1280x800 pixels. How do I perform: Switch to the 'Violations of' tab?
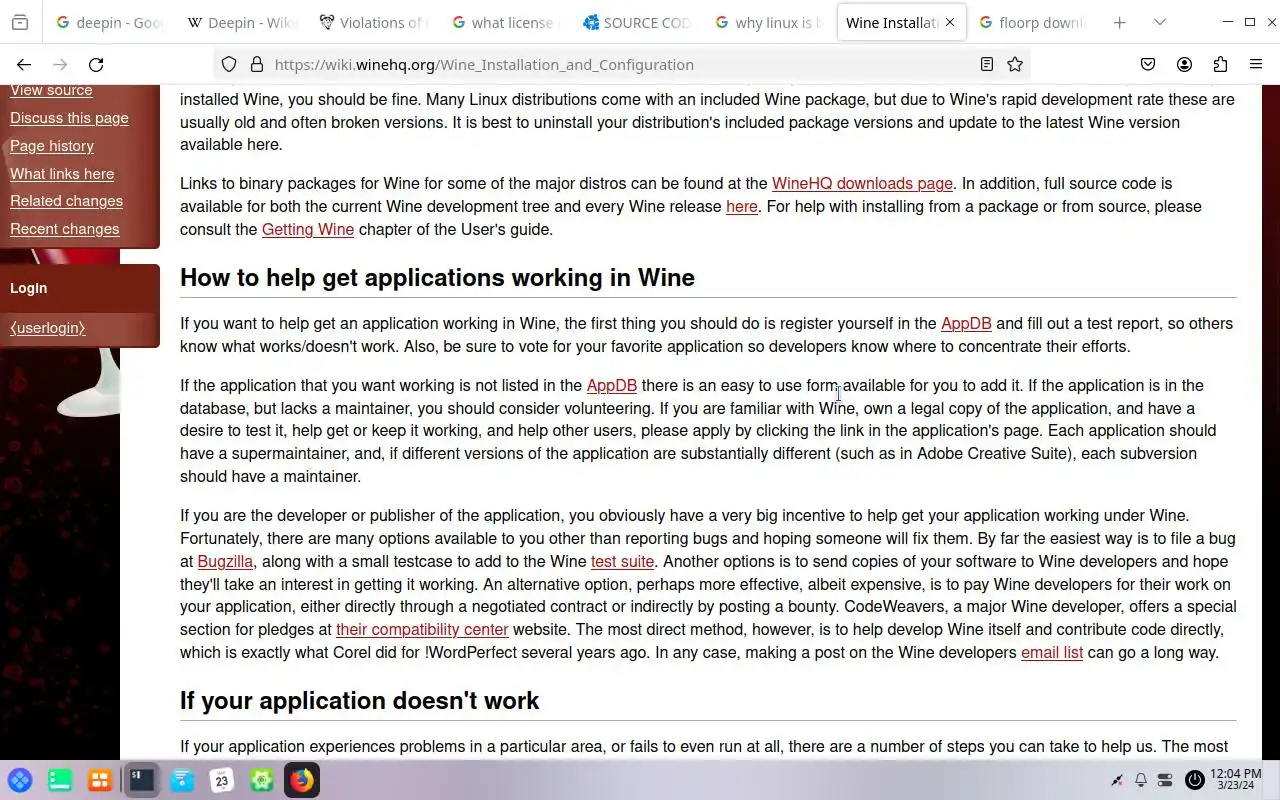pyautogui.click(x=373, y=22)
